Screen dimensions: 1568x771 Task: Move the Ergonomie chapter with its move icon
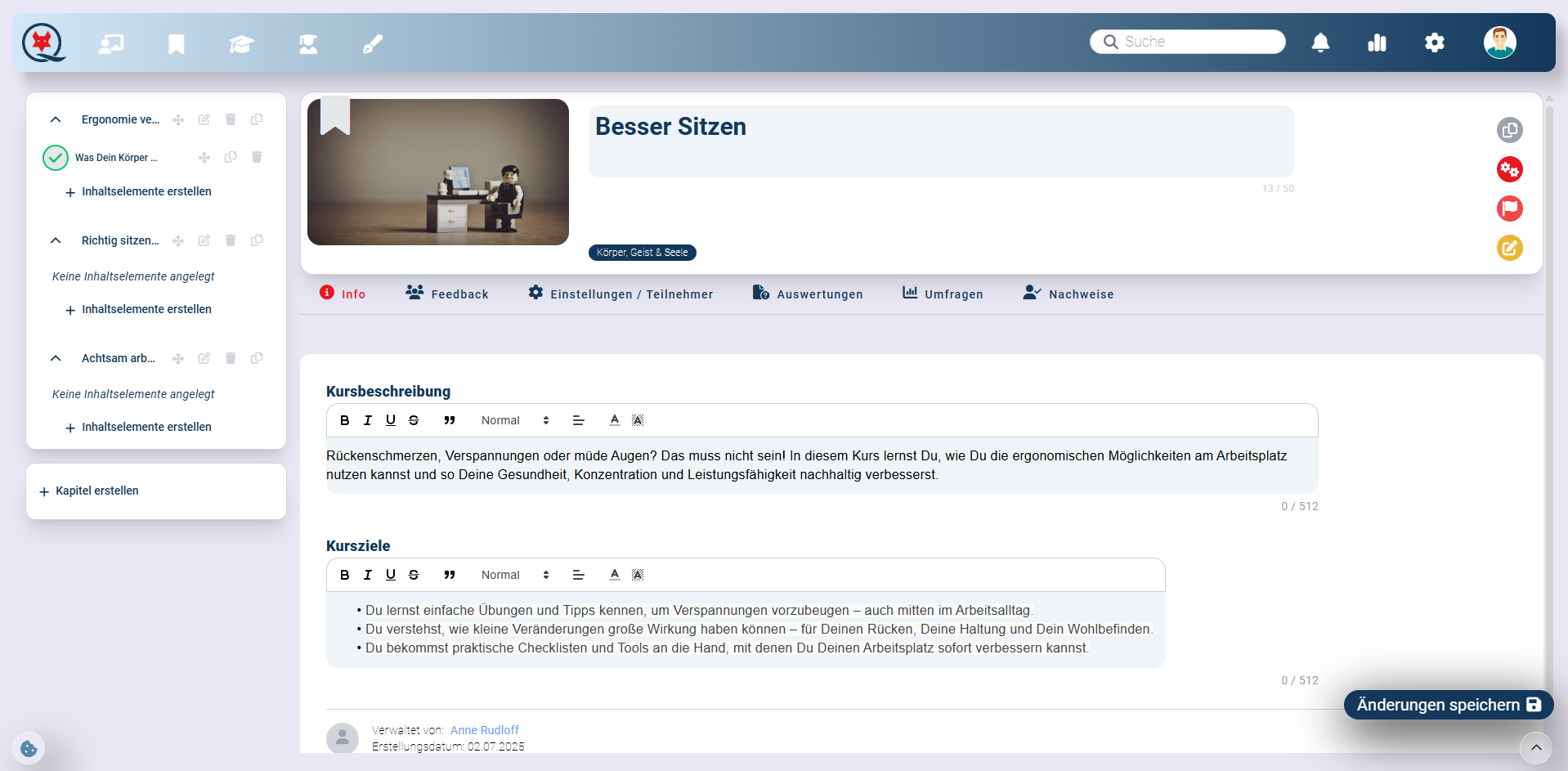click(x=178, y=119)
